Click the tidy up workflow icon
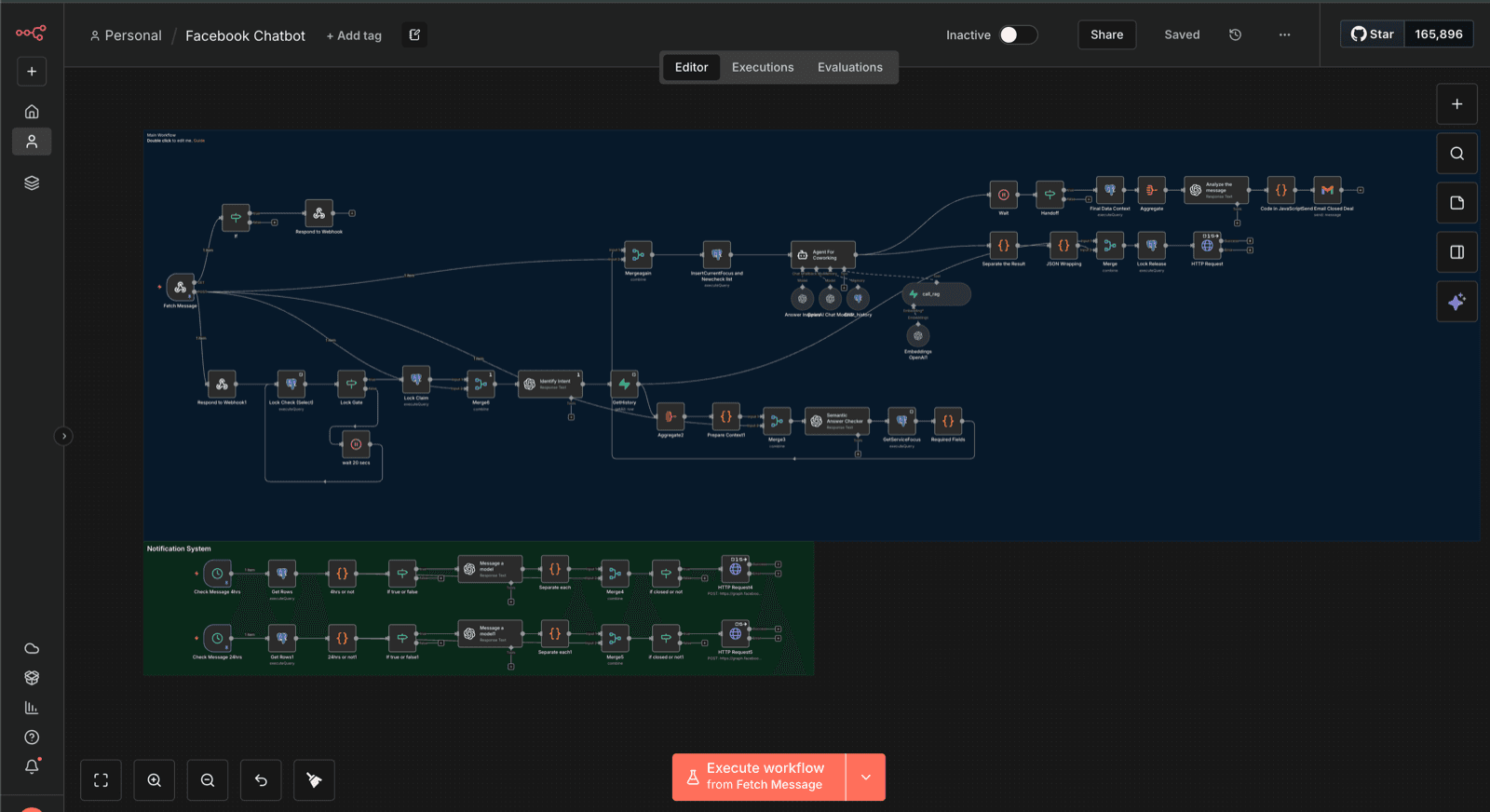Screen dimensions: 1490x812 (x=314, y=780)
